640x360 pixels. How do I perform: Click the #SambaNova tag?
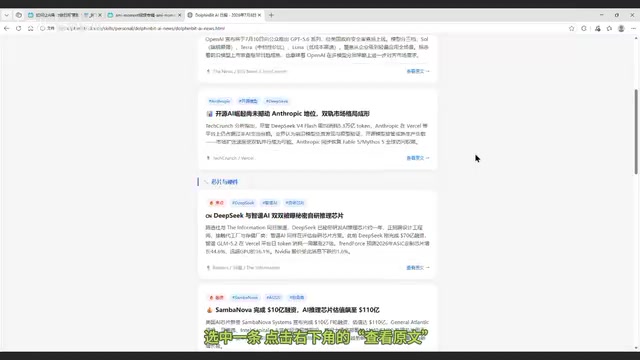pyautogui.click(x=245, y=298)
